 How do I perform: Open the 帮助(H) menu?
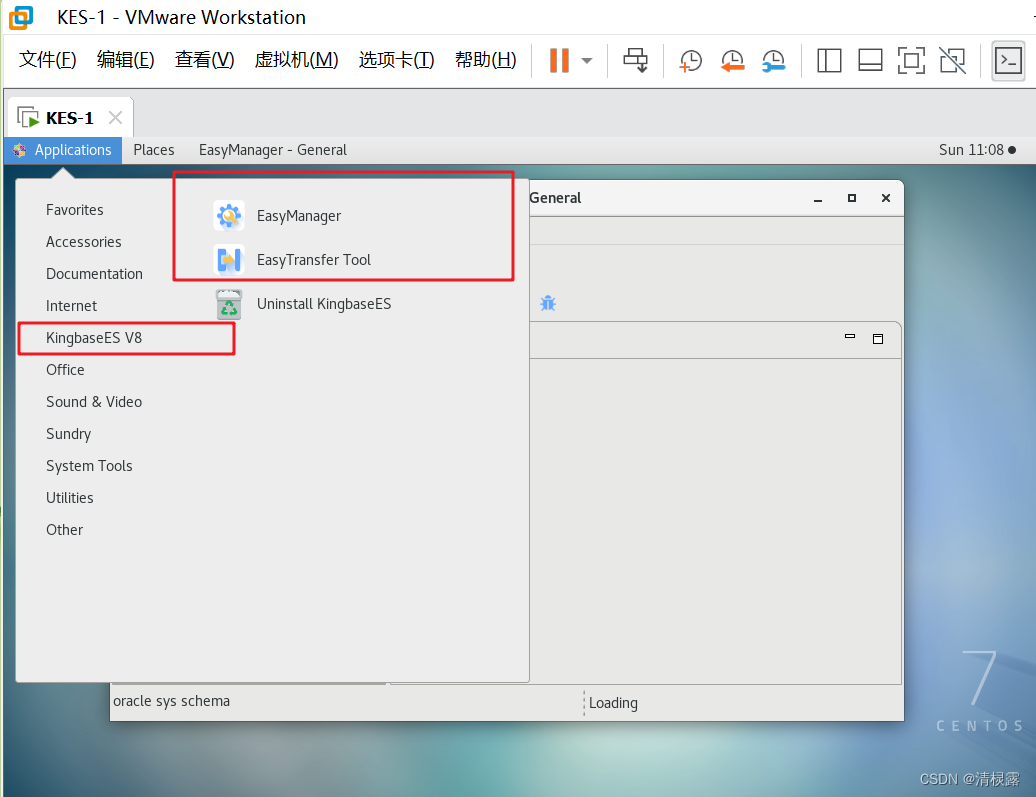tap(486, 60)
